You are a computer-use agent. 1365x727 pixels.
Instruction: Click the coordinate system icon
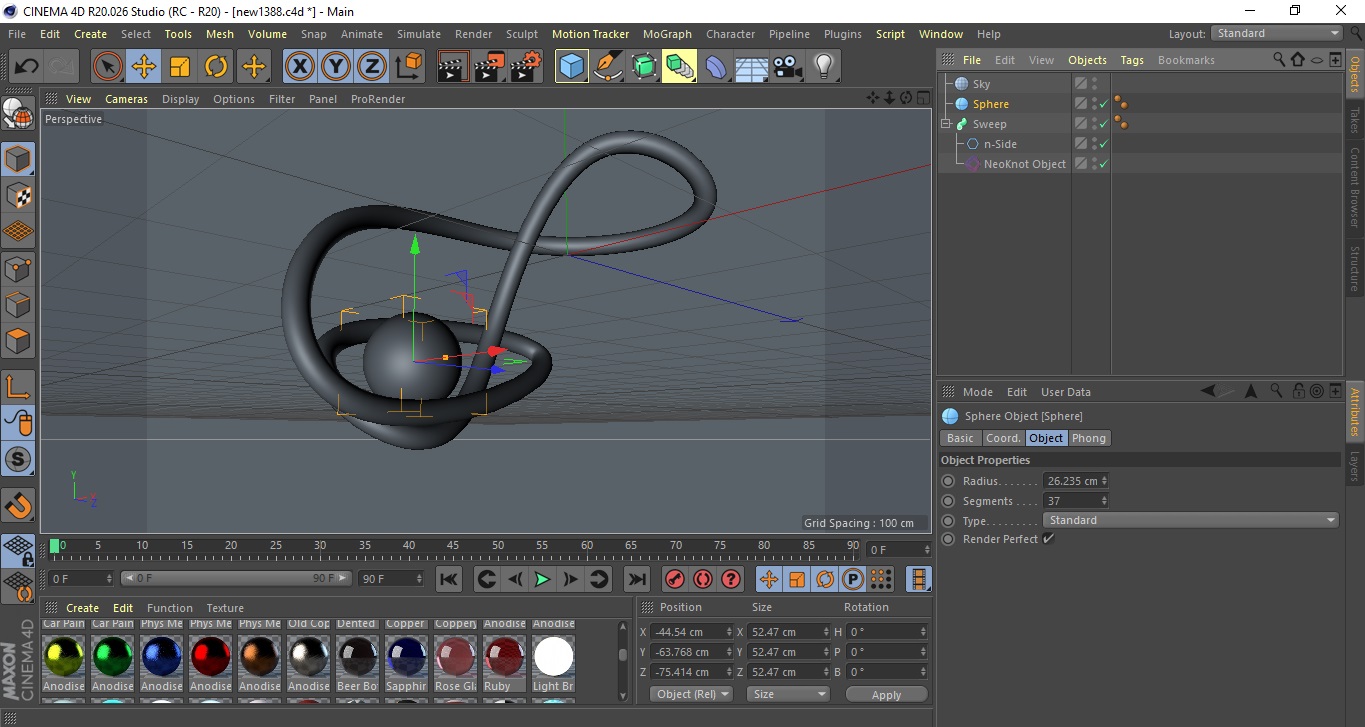(x=409, y=67)
